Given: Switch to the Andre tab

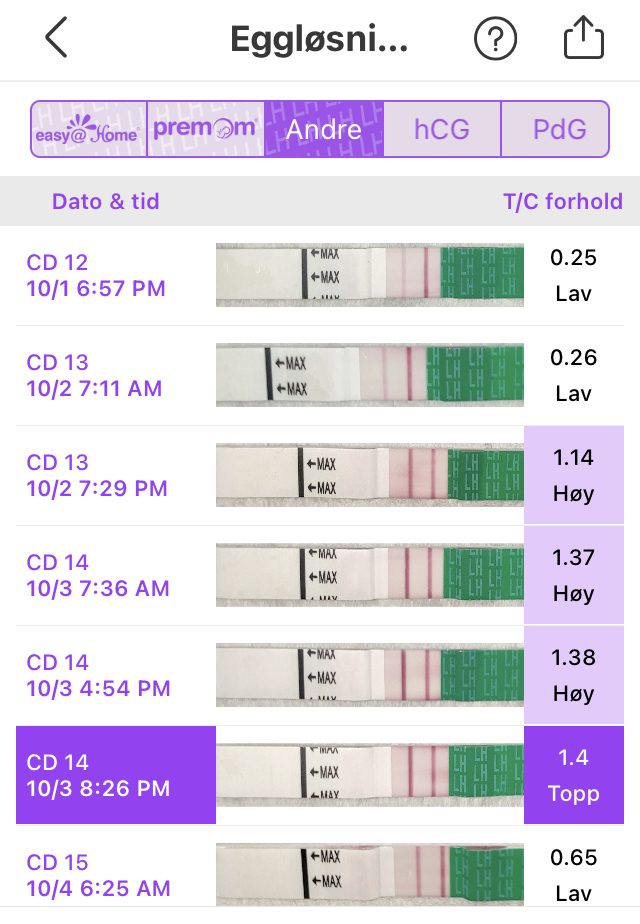Looking at the screenshot, I should (324, 129).
